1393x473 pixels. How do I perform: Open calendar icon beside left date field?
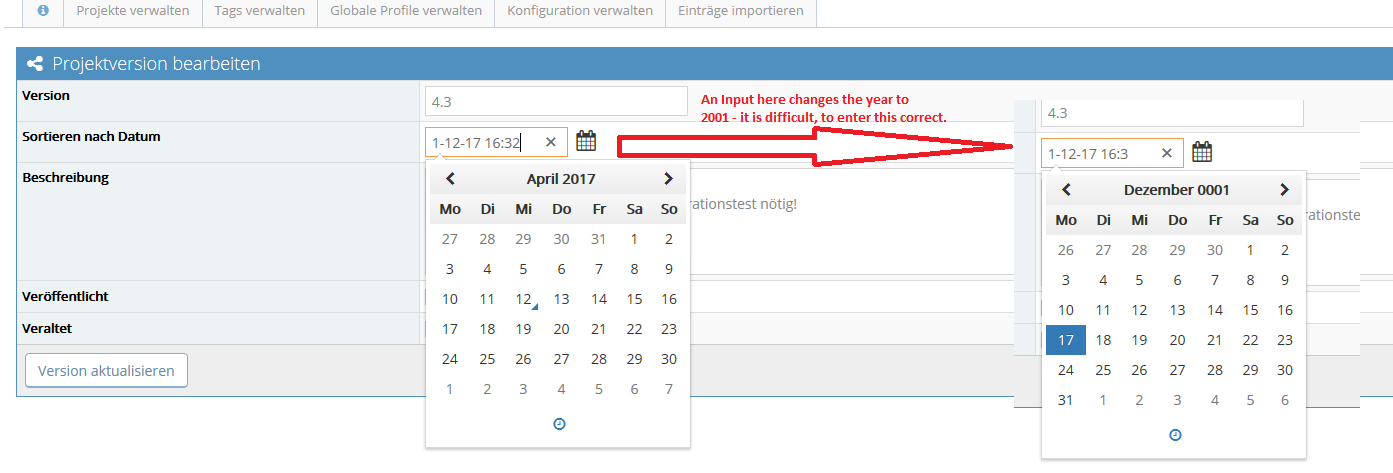coord(586,142)
